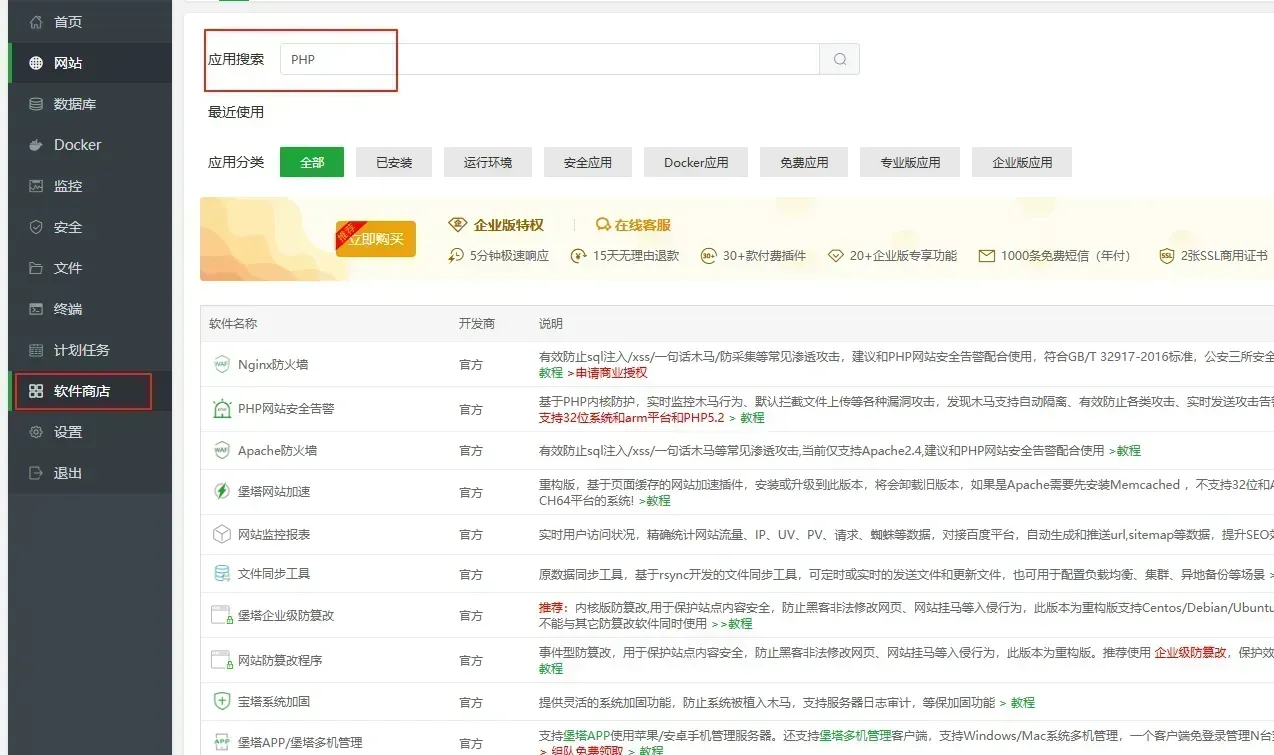Click the 立即购买 button
The height and width of the screenshot is (755, 1274).
pos(376,240)
